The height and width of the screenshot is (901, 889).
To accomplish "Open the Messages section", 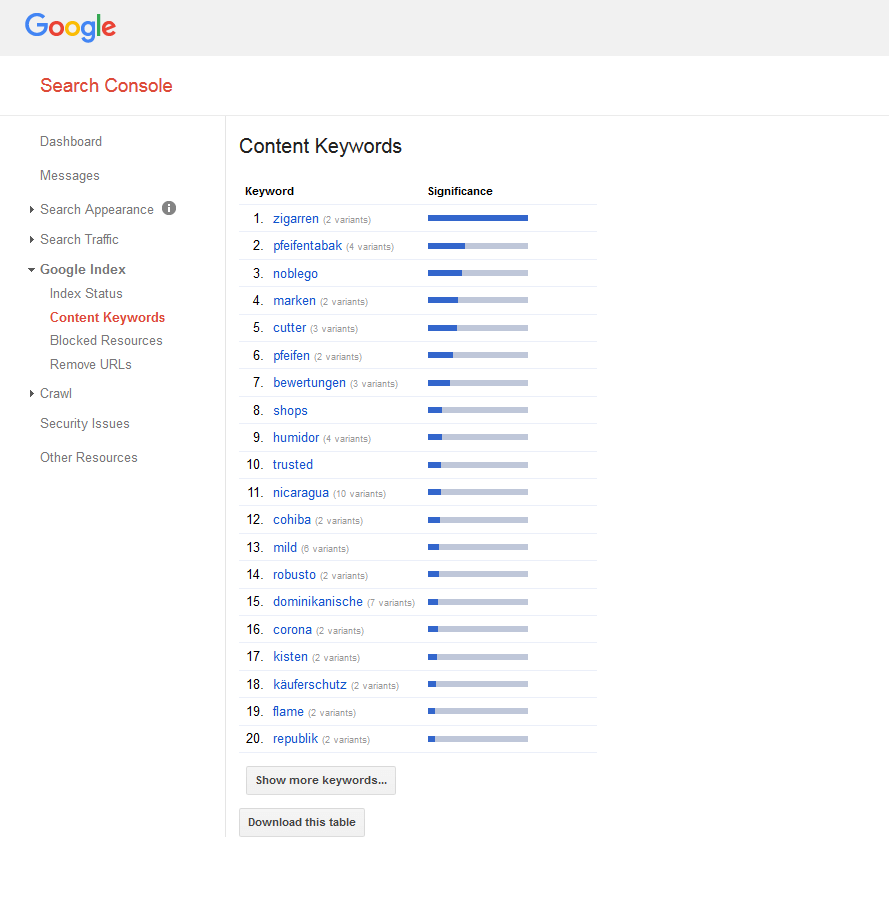I will (x=69, y=175).
